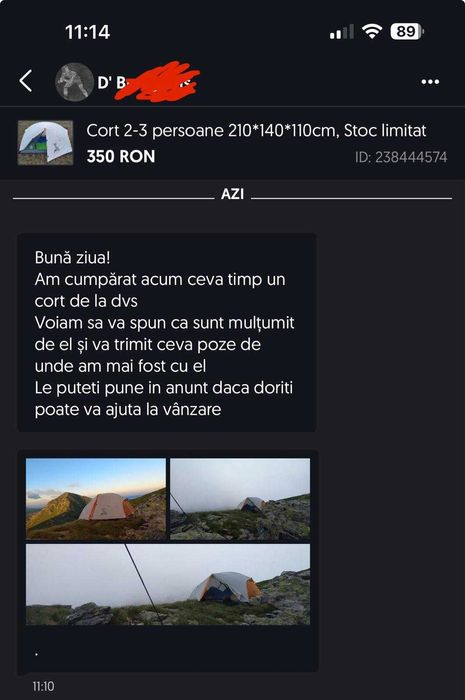Tap the 11:14 status bar clock
Image resolution: width=465 pixels, height=700 pixels.
pyautogui.click(x=87, y=32)
